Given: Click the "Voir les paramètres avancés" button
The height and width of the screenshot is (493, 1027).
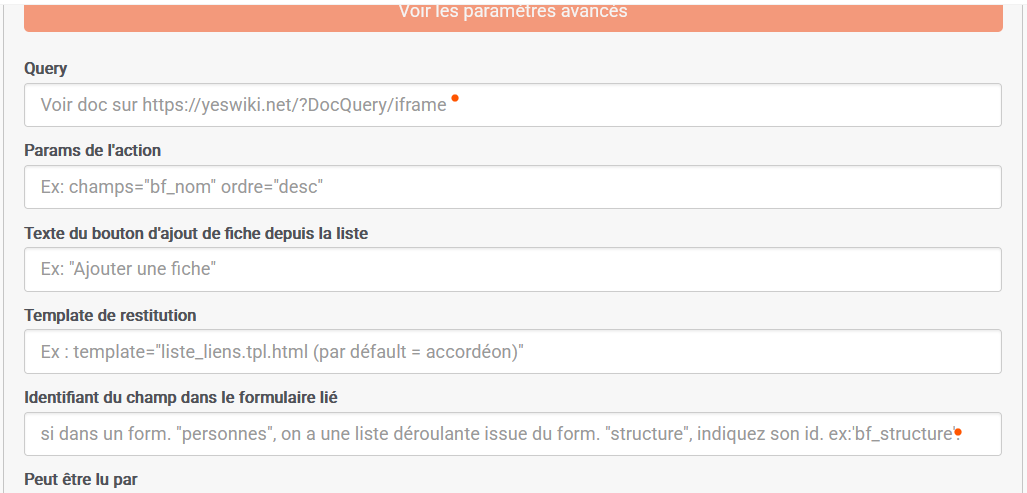Looking at the screenshot, I should click(x=512, y=14).
